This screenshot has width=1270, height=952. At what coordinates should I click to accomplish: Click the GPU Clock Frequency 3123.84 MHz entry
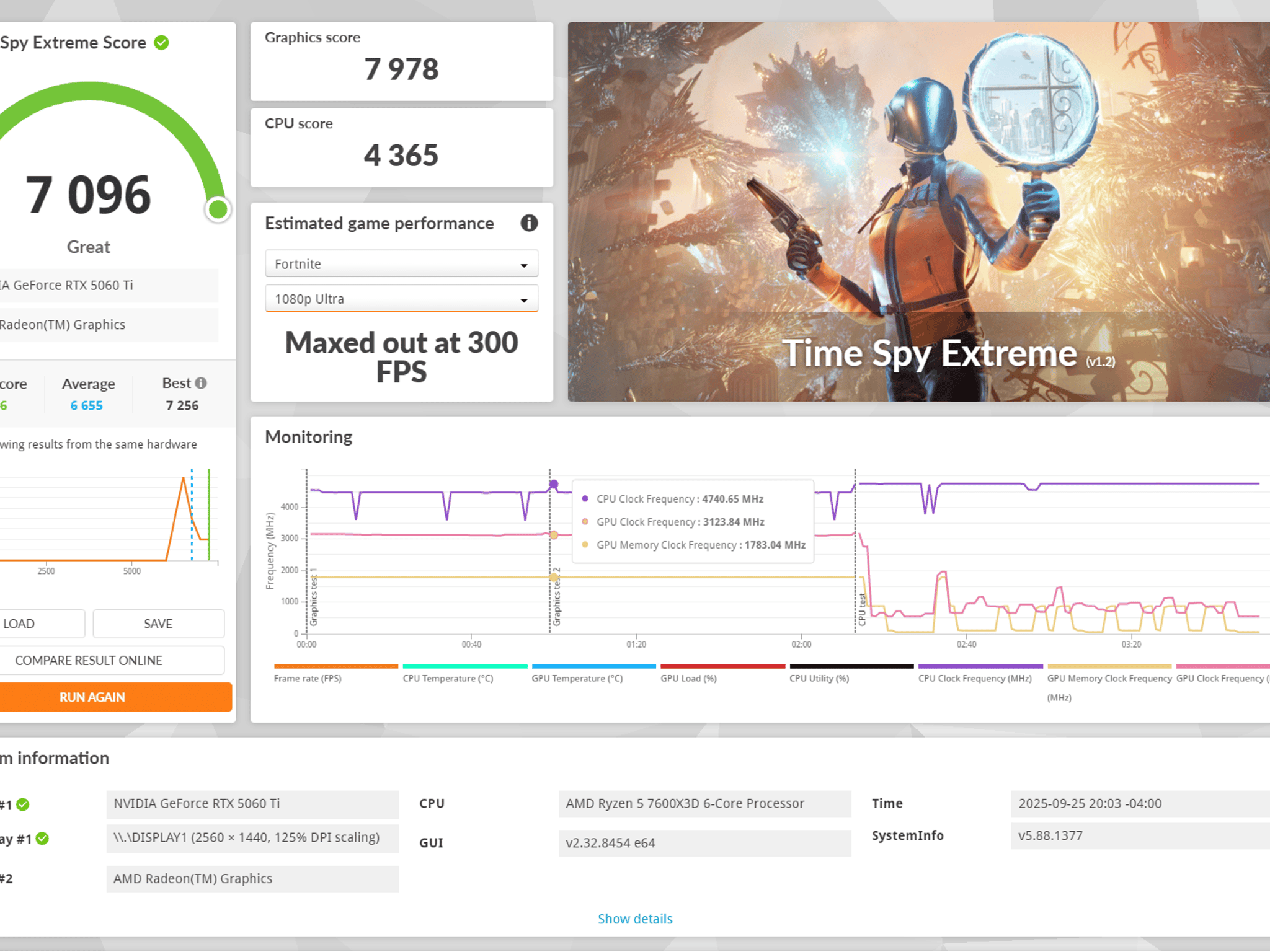pyautogui.click(x=673, y=522)
